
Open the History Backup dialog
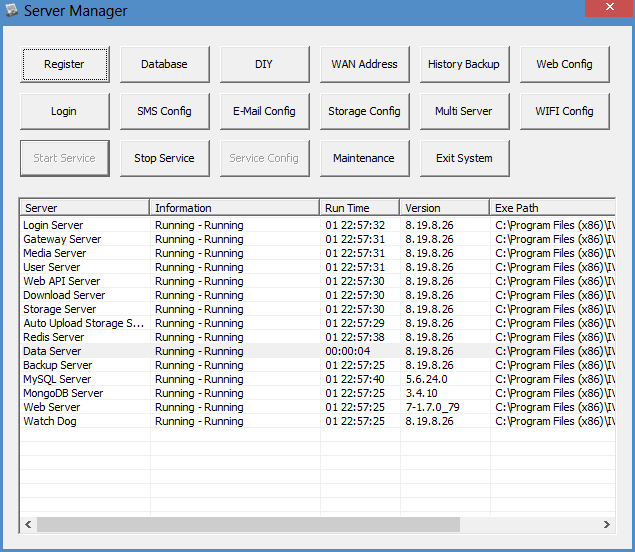[x=465, y=64]
